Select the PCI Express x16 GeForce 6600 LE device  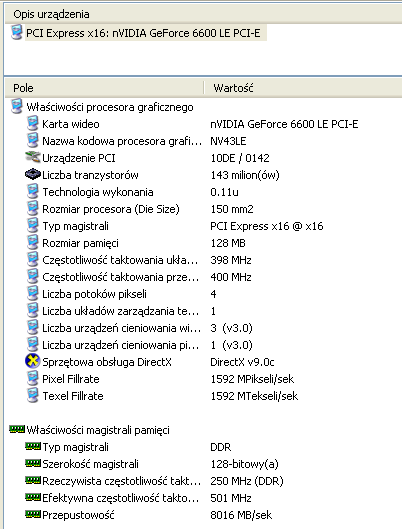coord(143,33)
